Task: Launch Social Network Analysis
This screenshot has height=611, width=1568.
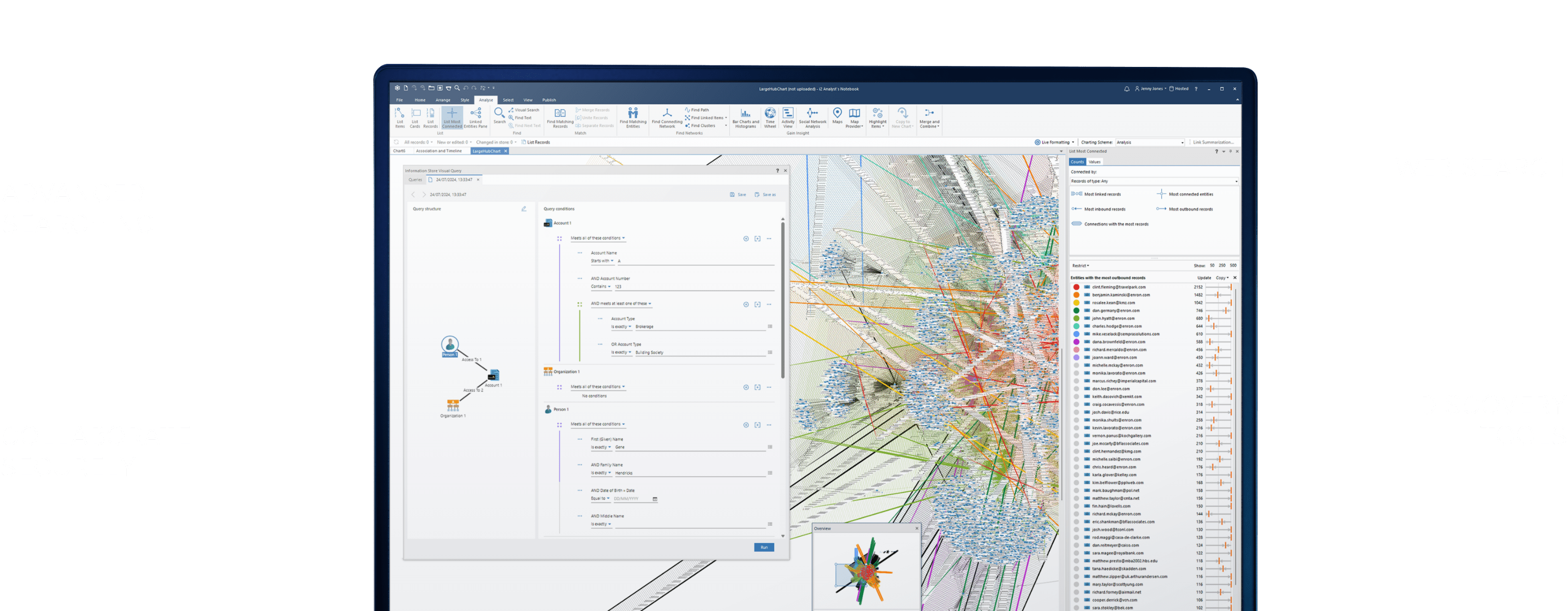Action: (813, 119)
